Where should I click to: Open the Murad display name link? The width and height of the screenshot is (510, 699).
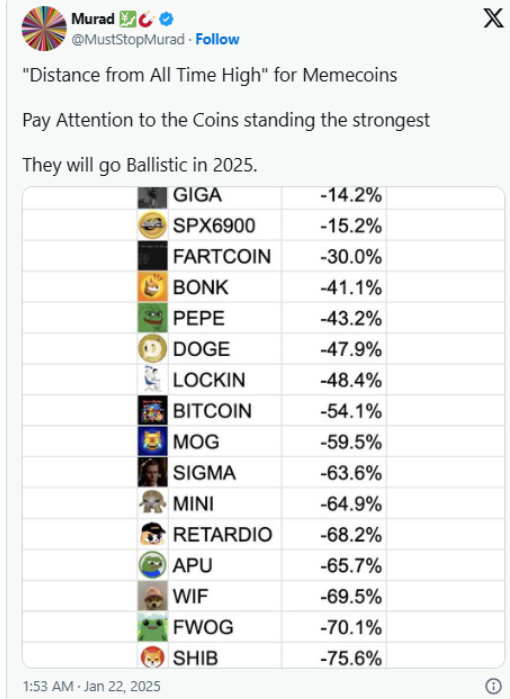tap(93, 19)
